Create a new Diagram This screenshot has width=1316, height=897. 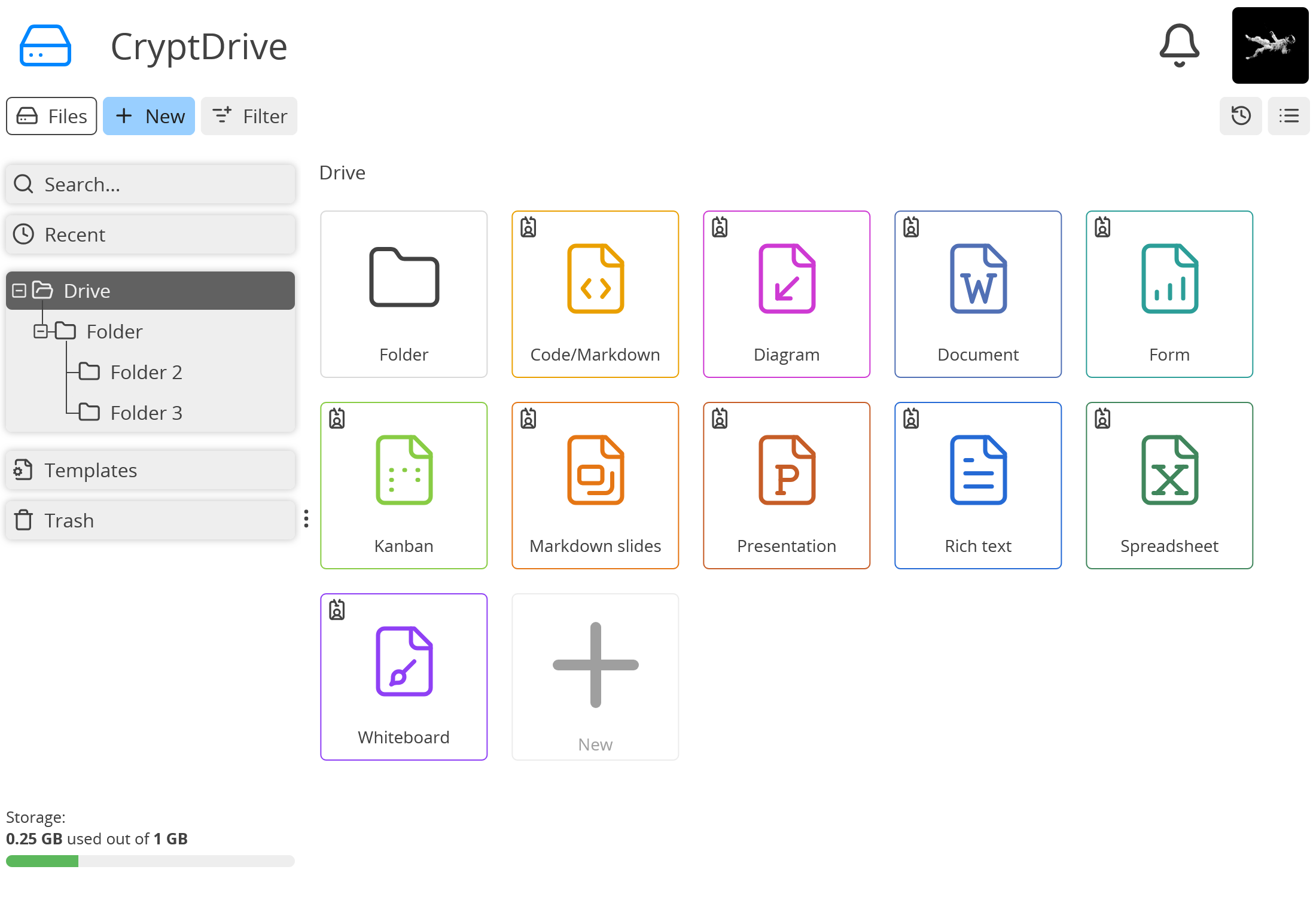pos(787,294)
